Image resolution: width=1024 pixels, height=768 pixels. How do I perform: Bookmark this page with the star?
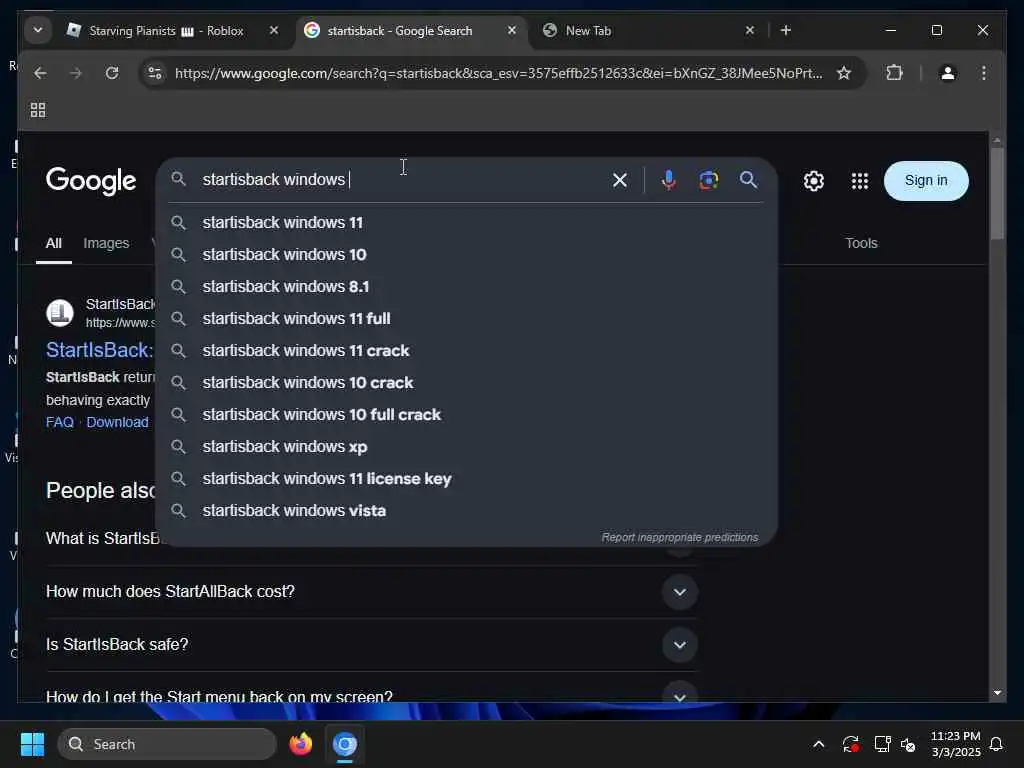pos(844,72)
